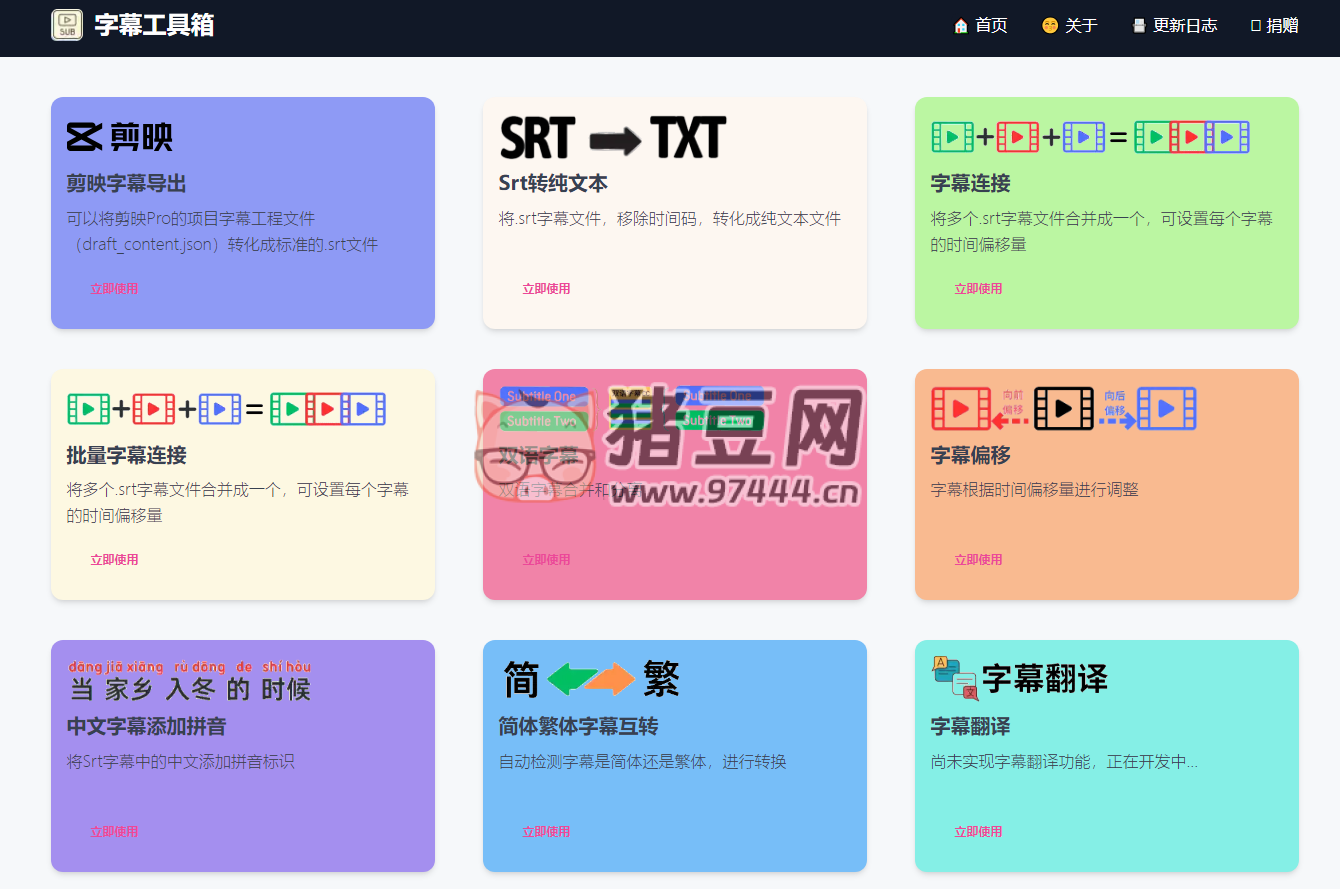Screen dimensions: 1340x889
Task: Click the 字幕偏移 offset arrows icon
Action: point(1065,408)
